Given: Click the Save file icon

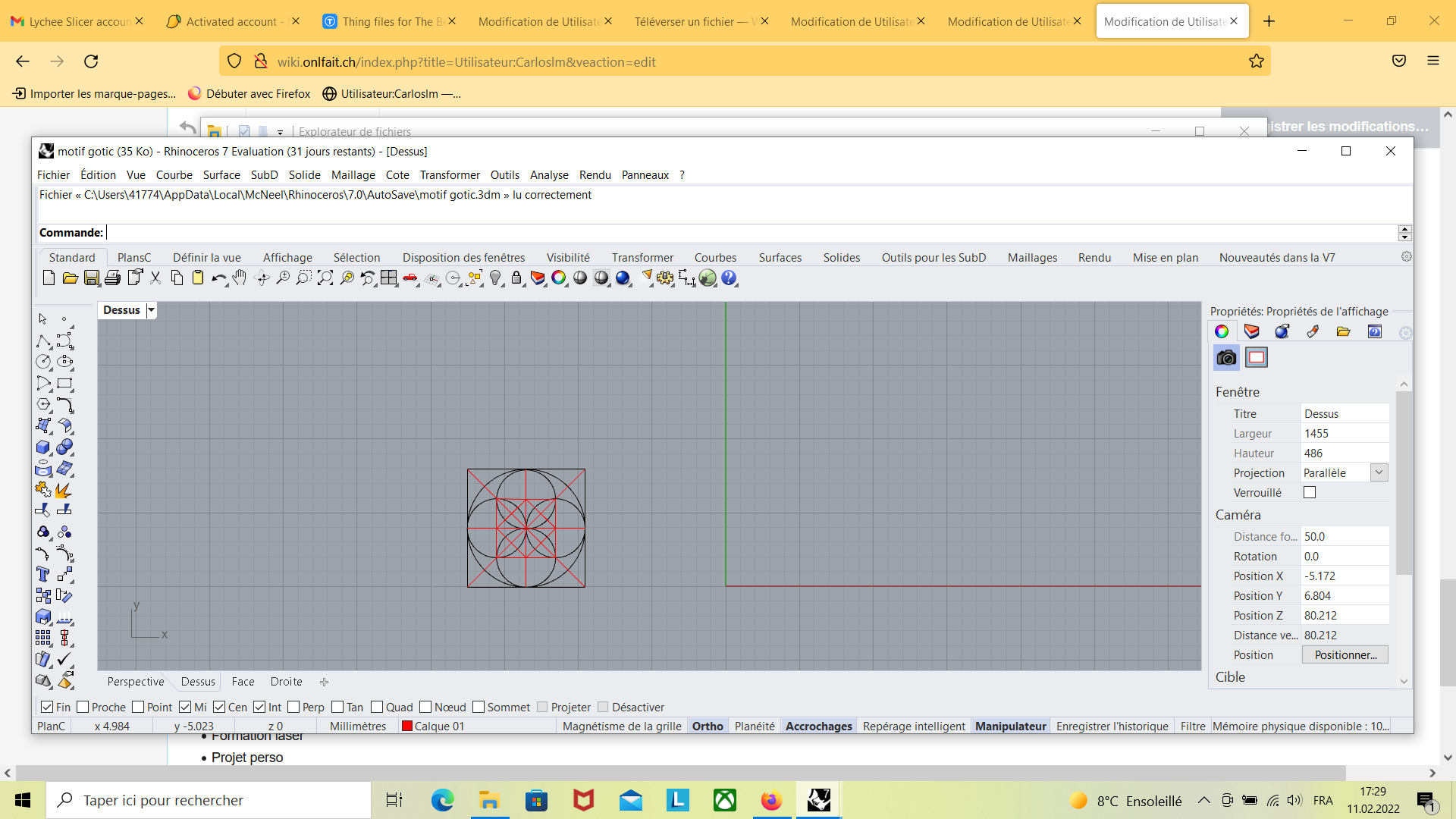Looking at the screenshot, I should point(91,278).
